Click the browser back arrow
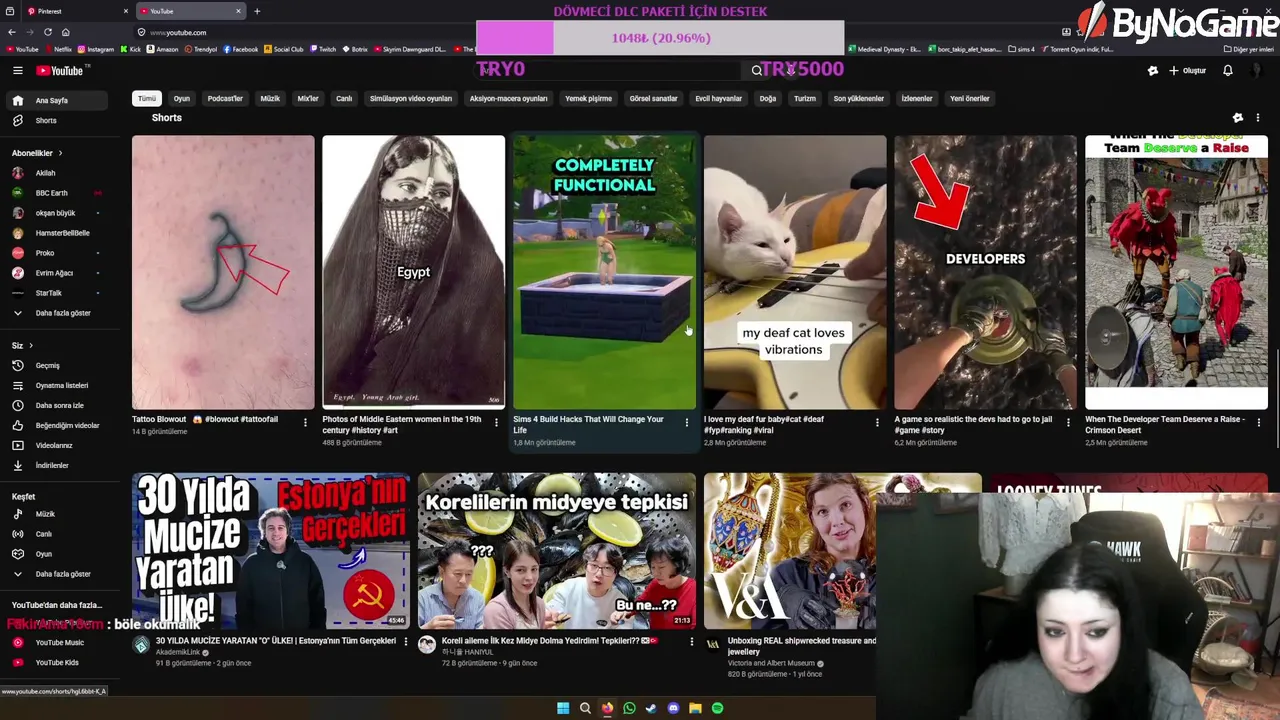This screenshot has width=1280, height=720. click(x=11, y=32)
